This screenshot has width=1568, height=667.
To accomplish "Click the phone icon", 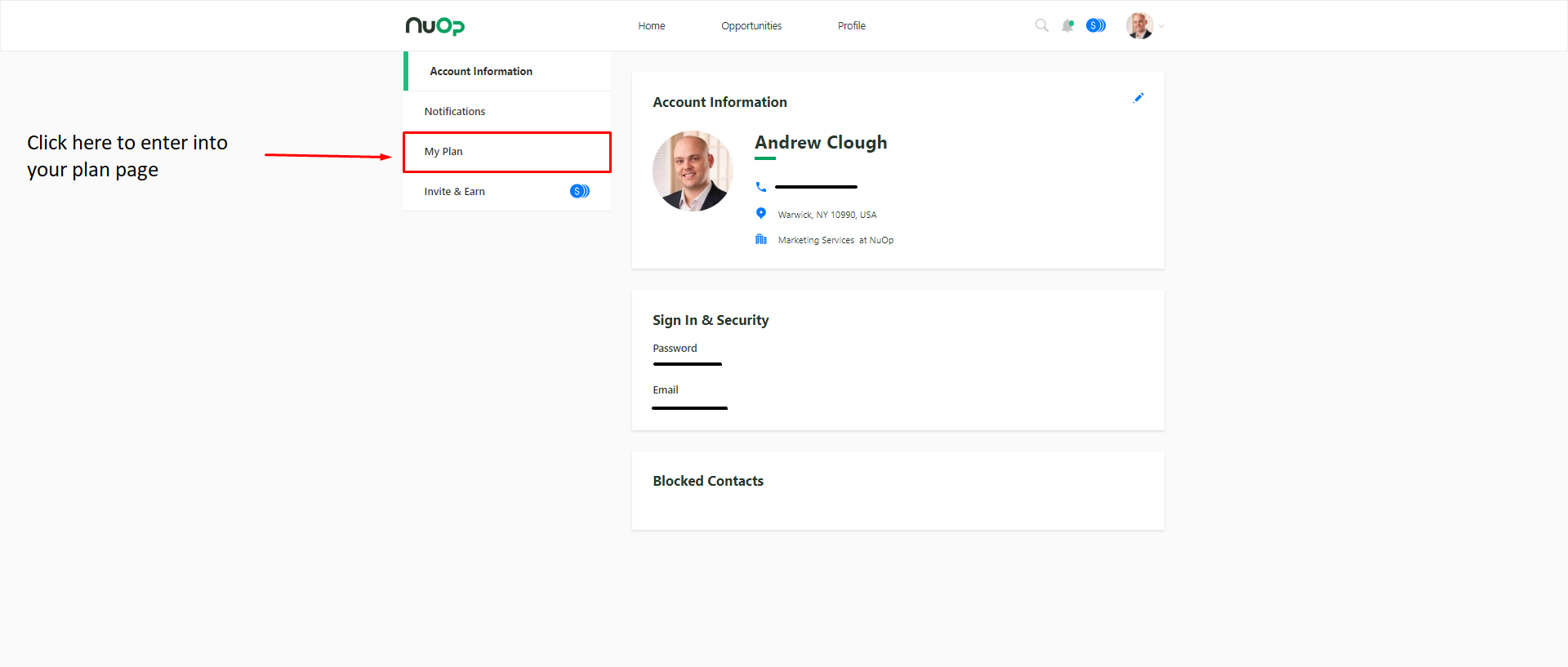I will click(x=761, y=187).
